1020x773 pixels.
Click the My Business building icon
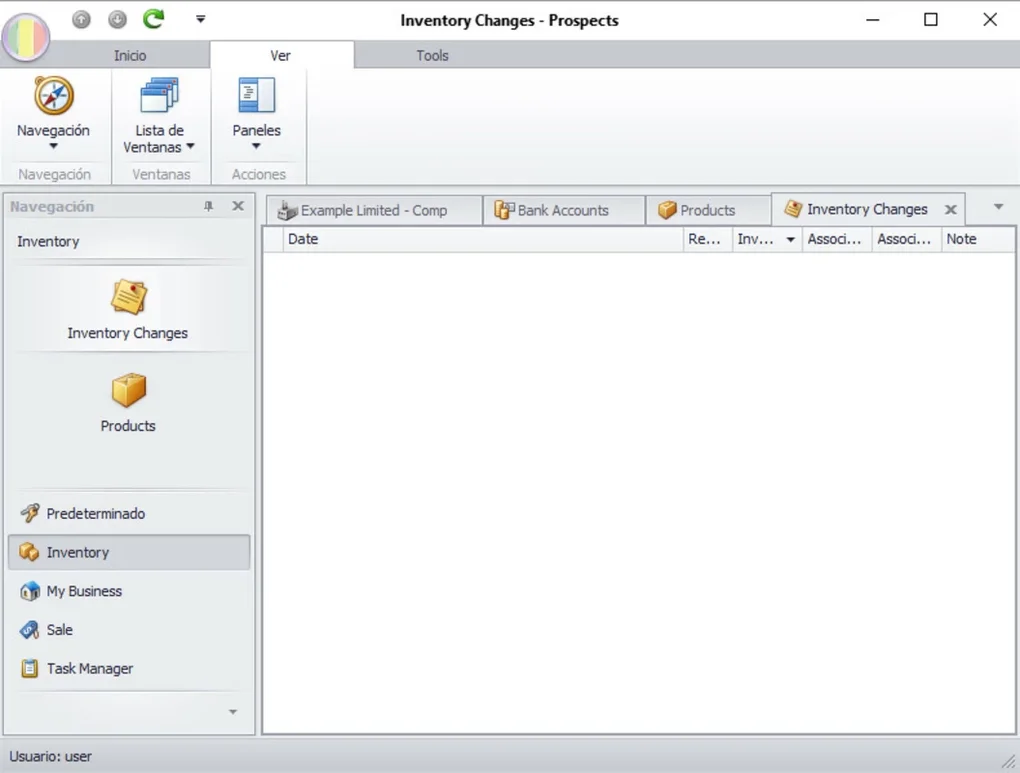29,591
